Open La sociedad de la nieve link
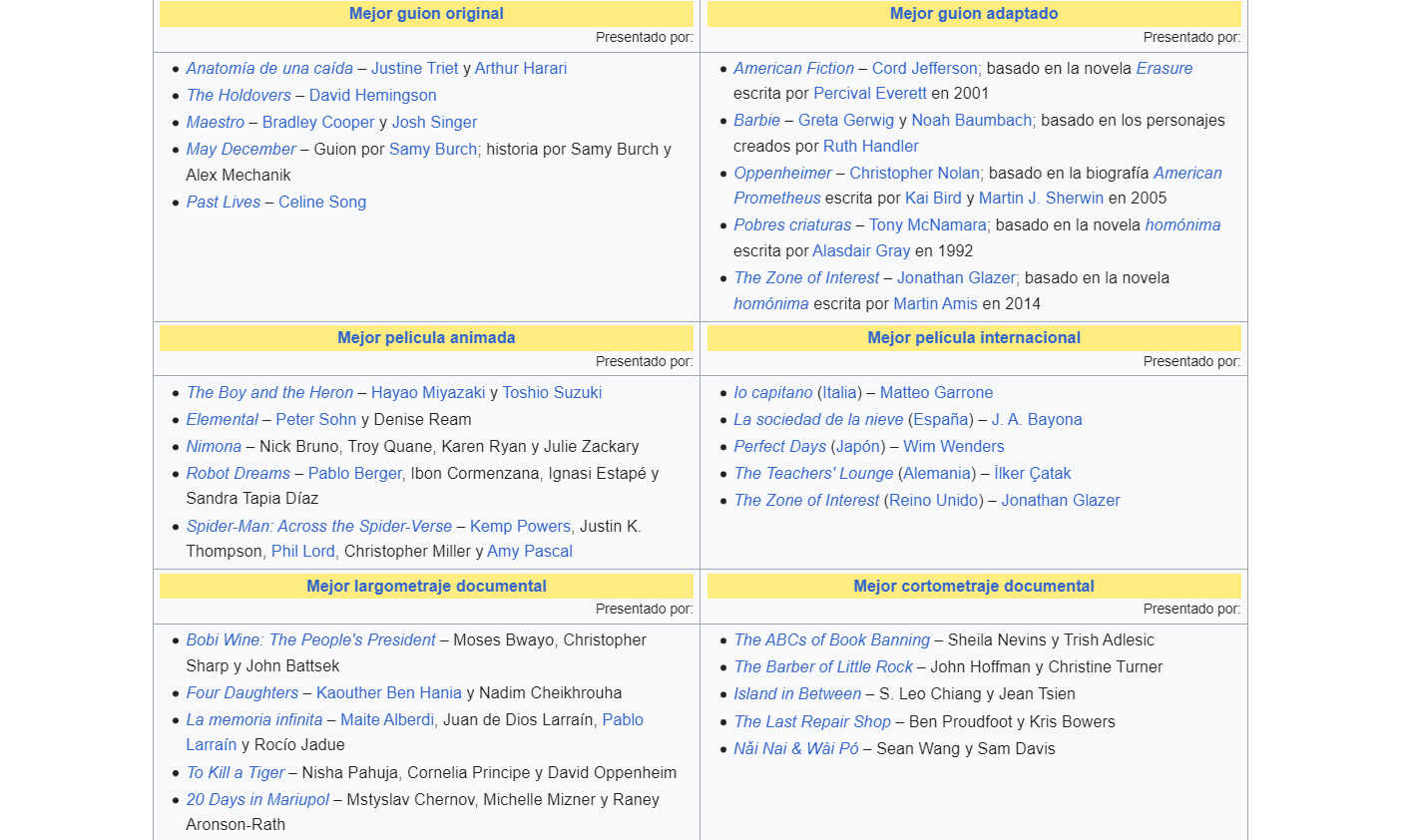The height and width of the screenshot is (840, 1412). 818,420
